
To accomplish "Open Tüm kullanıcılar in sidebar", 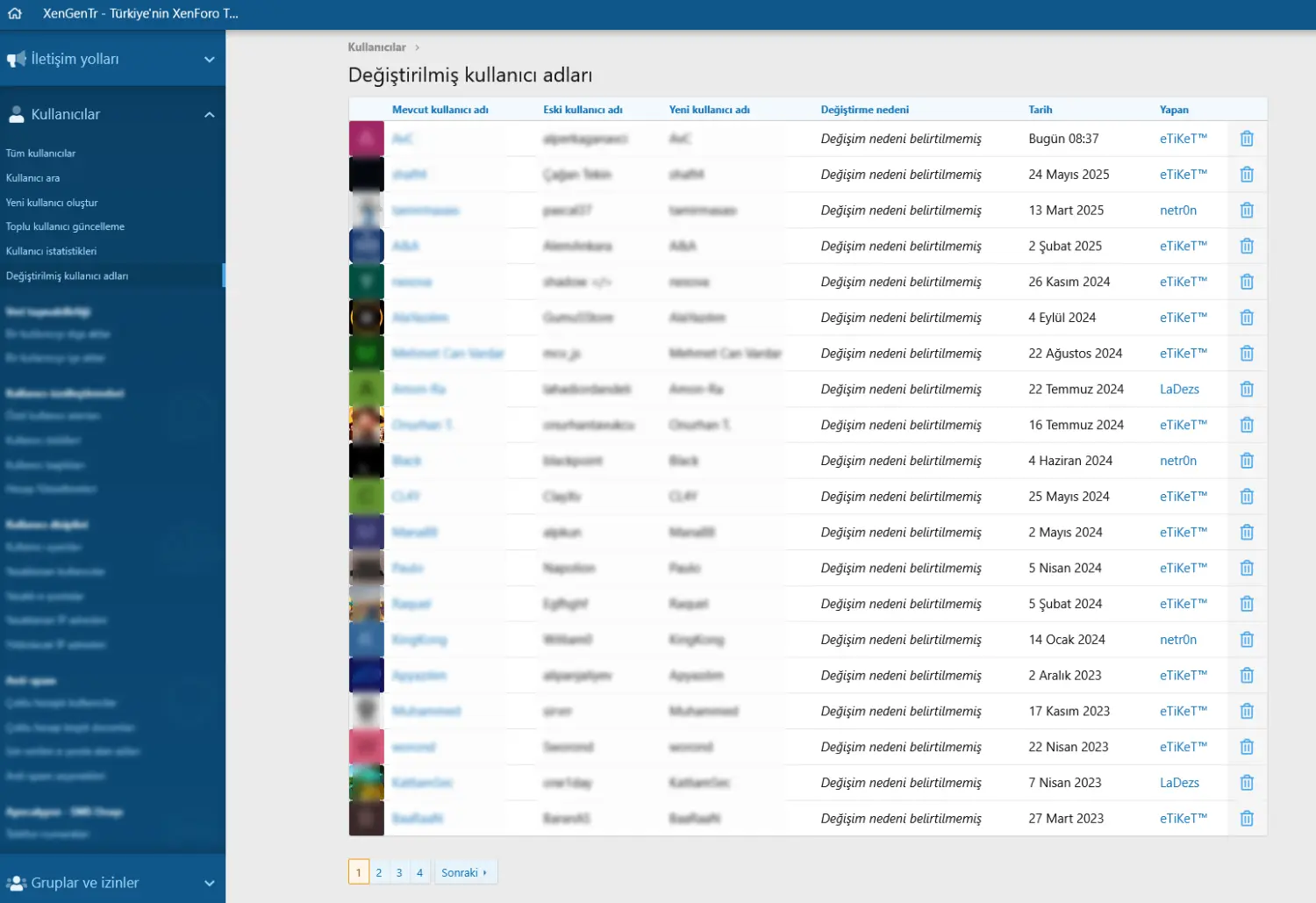I will pos(41,154).
